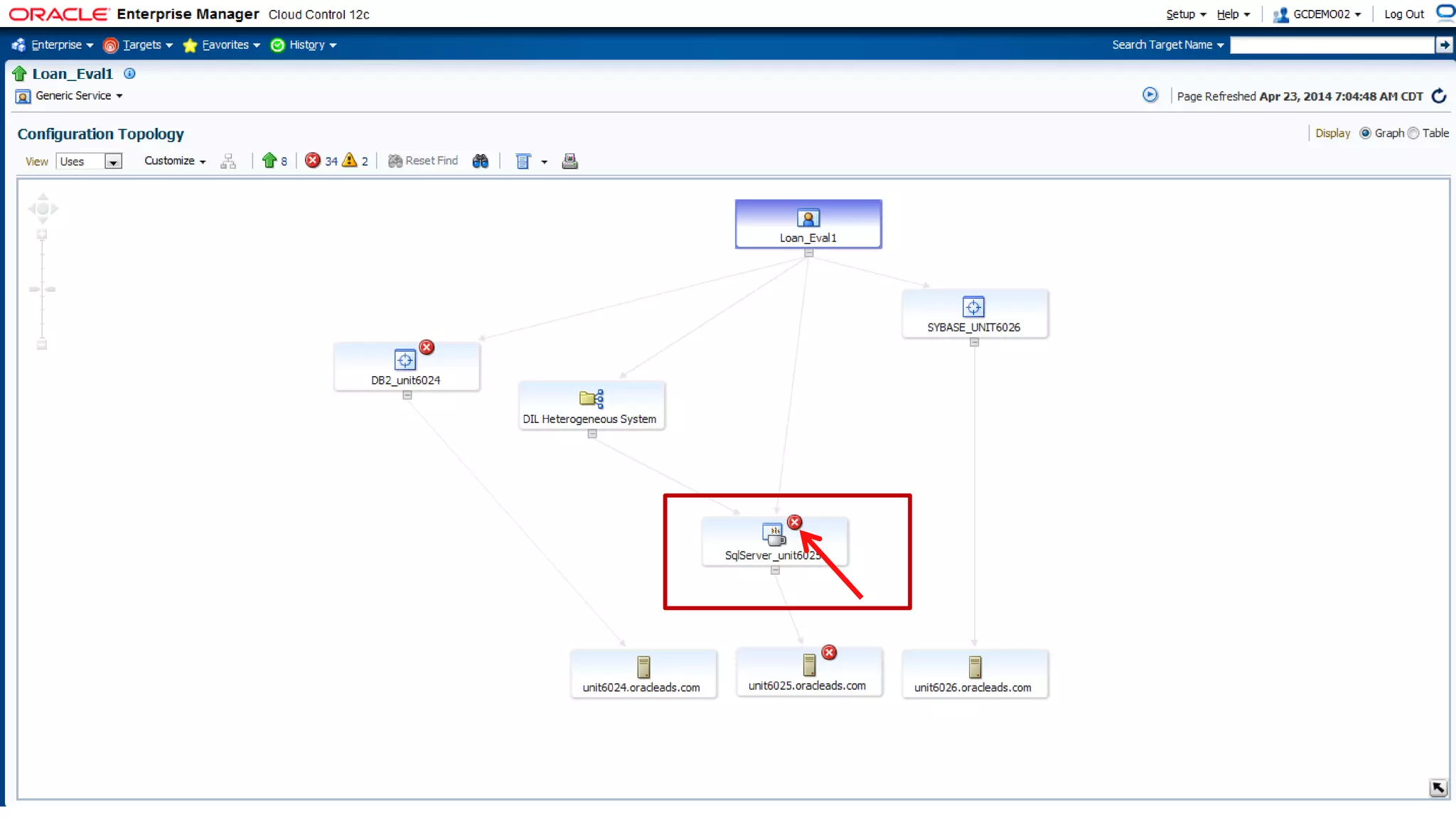This screenshot has width=1456, height=819.
Task: Click the green up status filter icon
Action: click(x=269, y=161)
